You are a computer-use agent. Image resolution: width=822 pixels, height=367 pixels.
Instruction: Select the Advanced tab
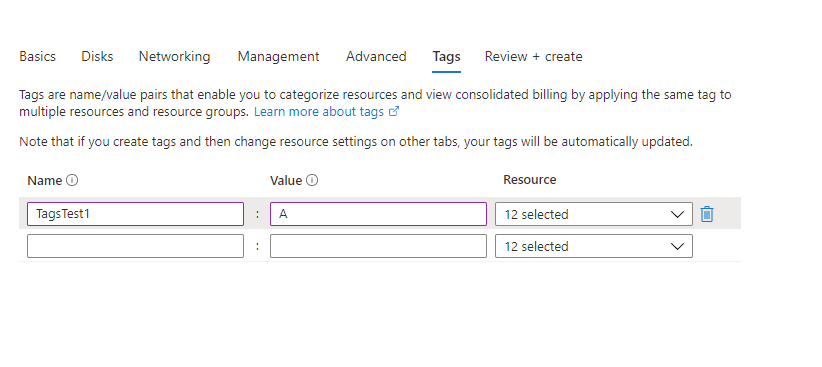coord(376,56)
